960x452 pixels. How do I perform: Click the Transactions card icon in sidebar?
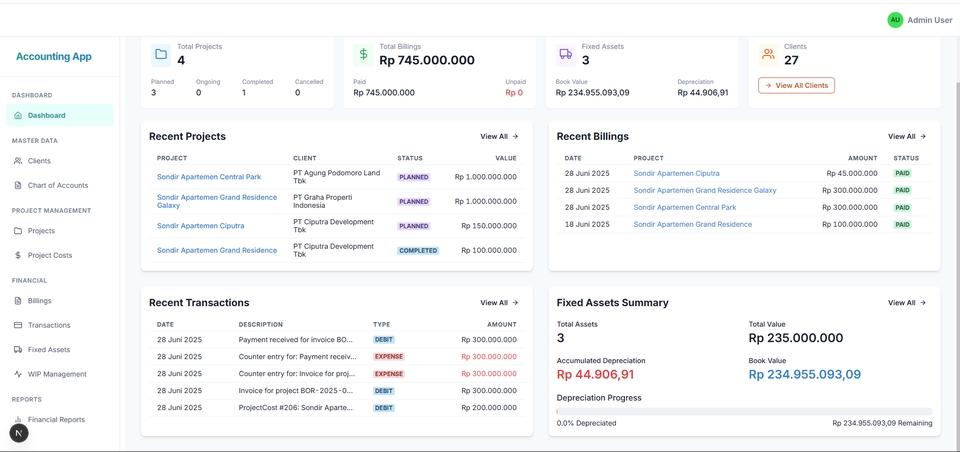(x=18, y=325)
